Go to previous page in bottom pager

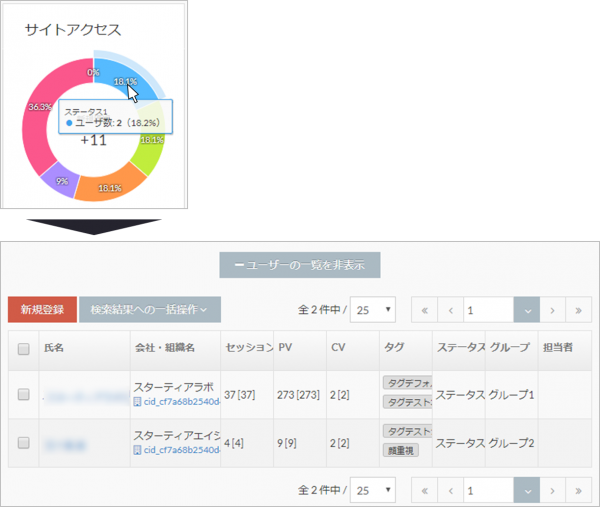(x=450, y=490)
